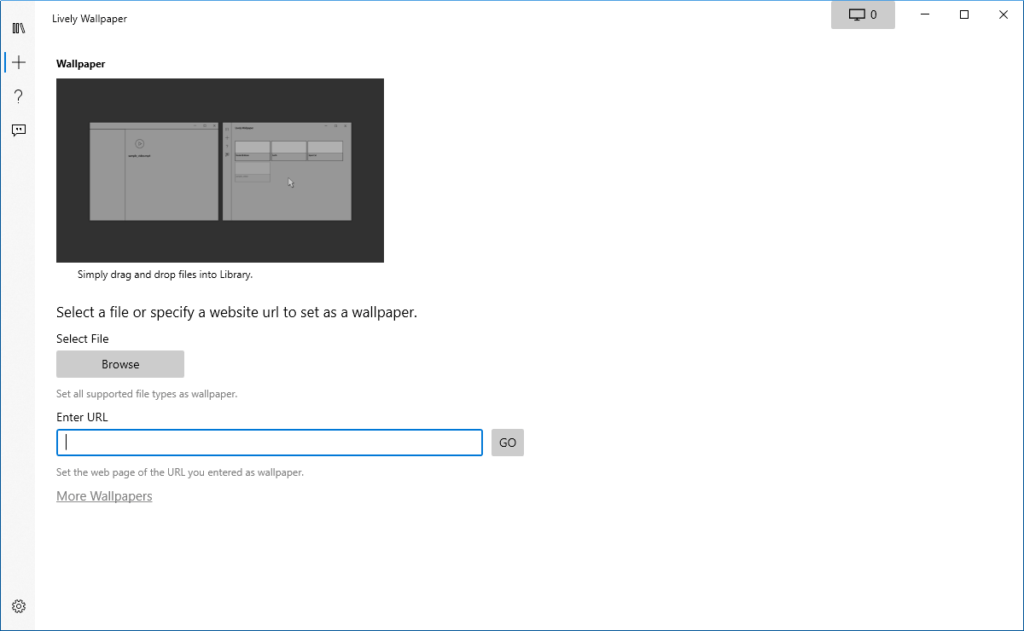Maximize the Lively Wallpaper window
This screenshot has width=1024, height=631.
[x=964, y=15]
